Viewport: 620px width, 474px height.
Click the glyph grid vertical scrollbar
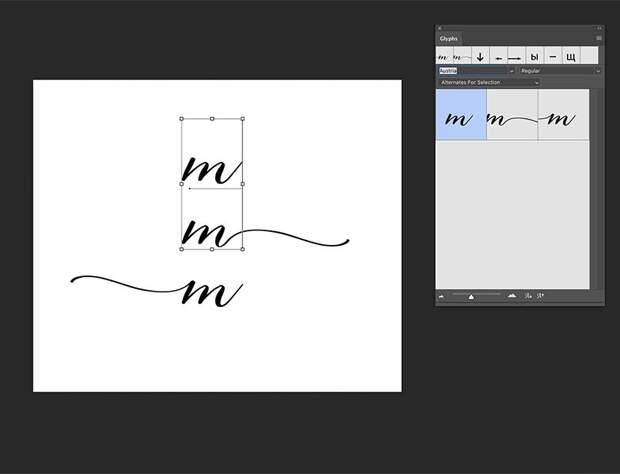tap(596, 189)
